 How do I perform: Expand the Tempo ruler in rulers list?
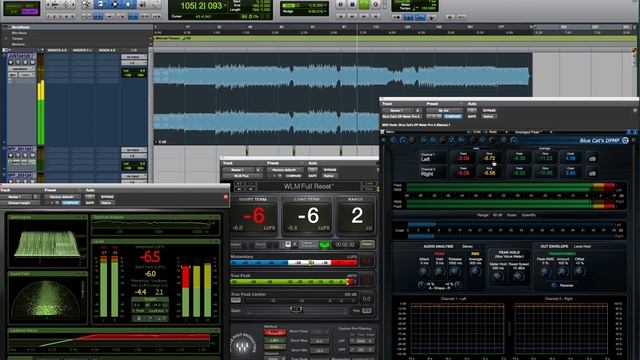[x=6, y=38]
